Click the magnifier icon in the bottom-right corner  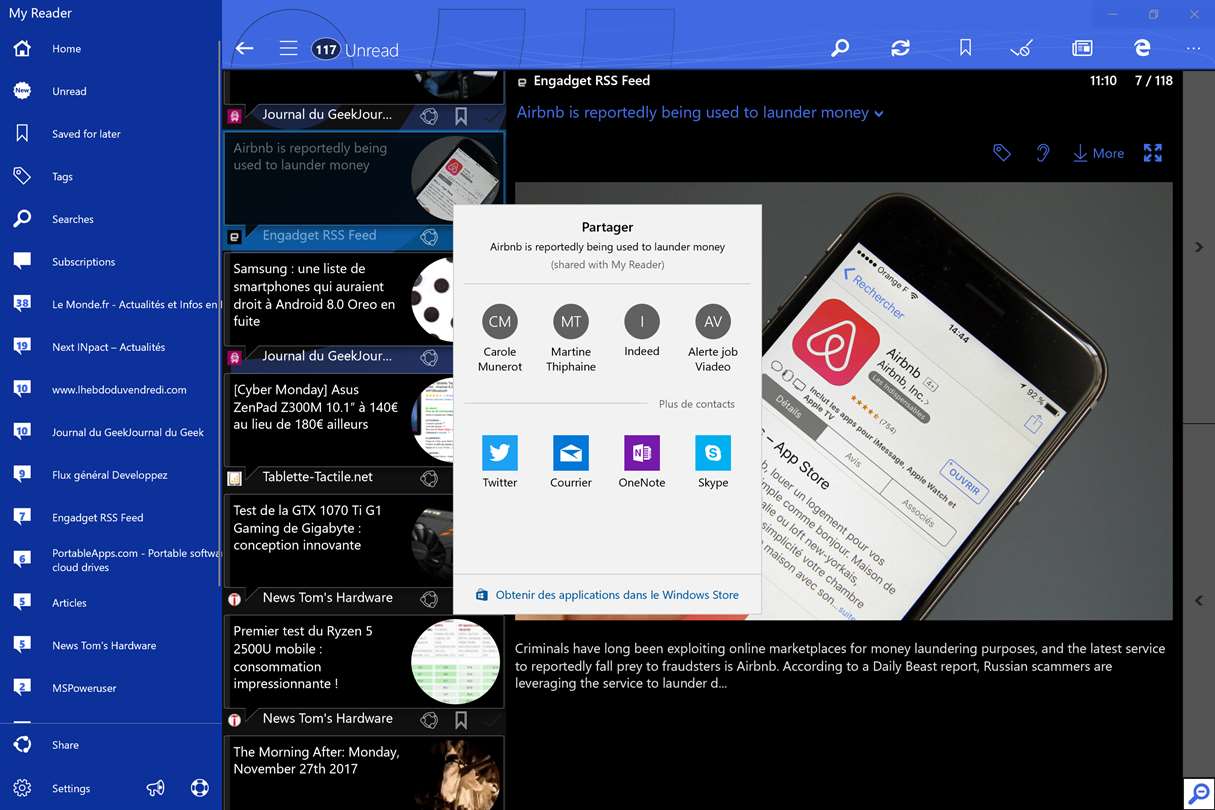point(1198,793)
